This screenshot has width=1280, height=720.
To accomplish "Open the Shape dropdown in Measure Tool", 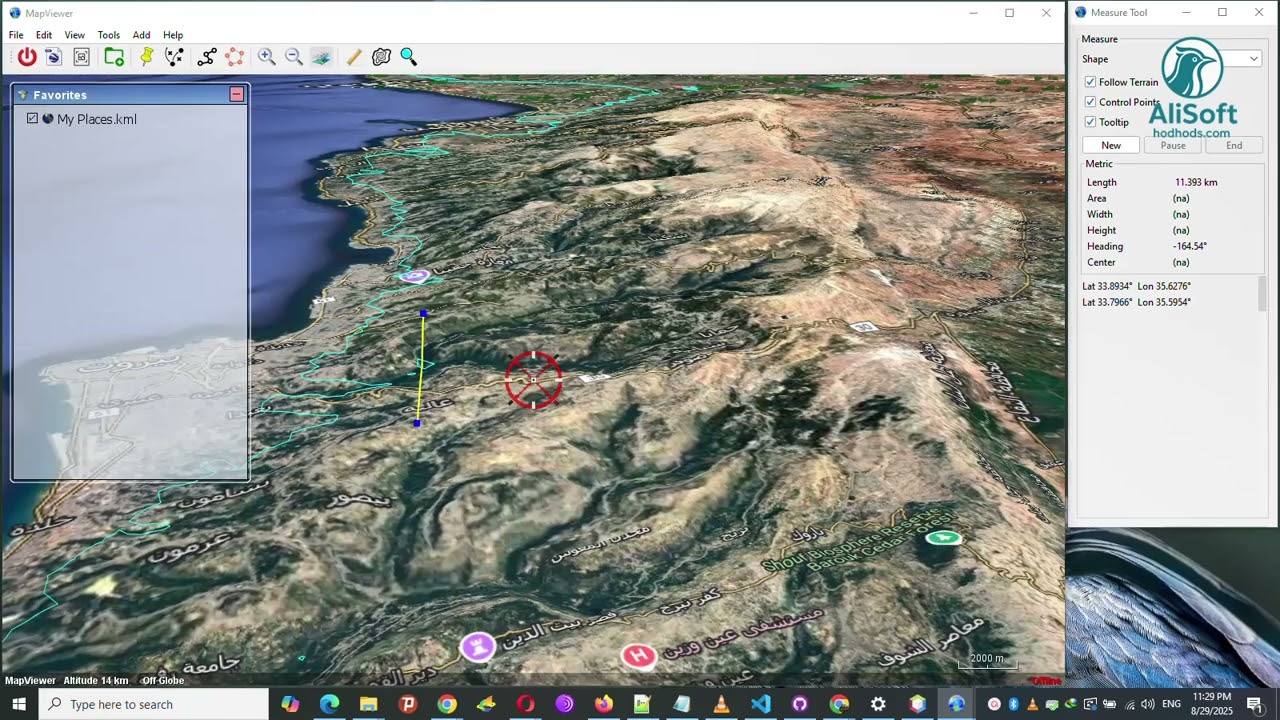I will (1253, 59).
